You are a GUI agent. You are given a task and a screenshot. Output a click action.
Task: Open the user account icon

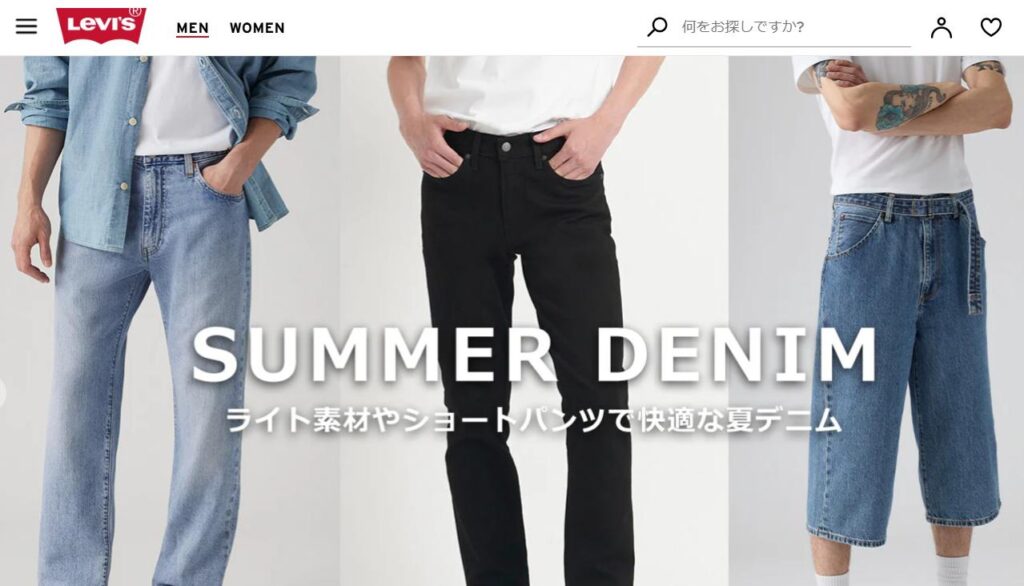pyautogui.click(x=941, y=27)
